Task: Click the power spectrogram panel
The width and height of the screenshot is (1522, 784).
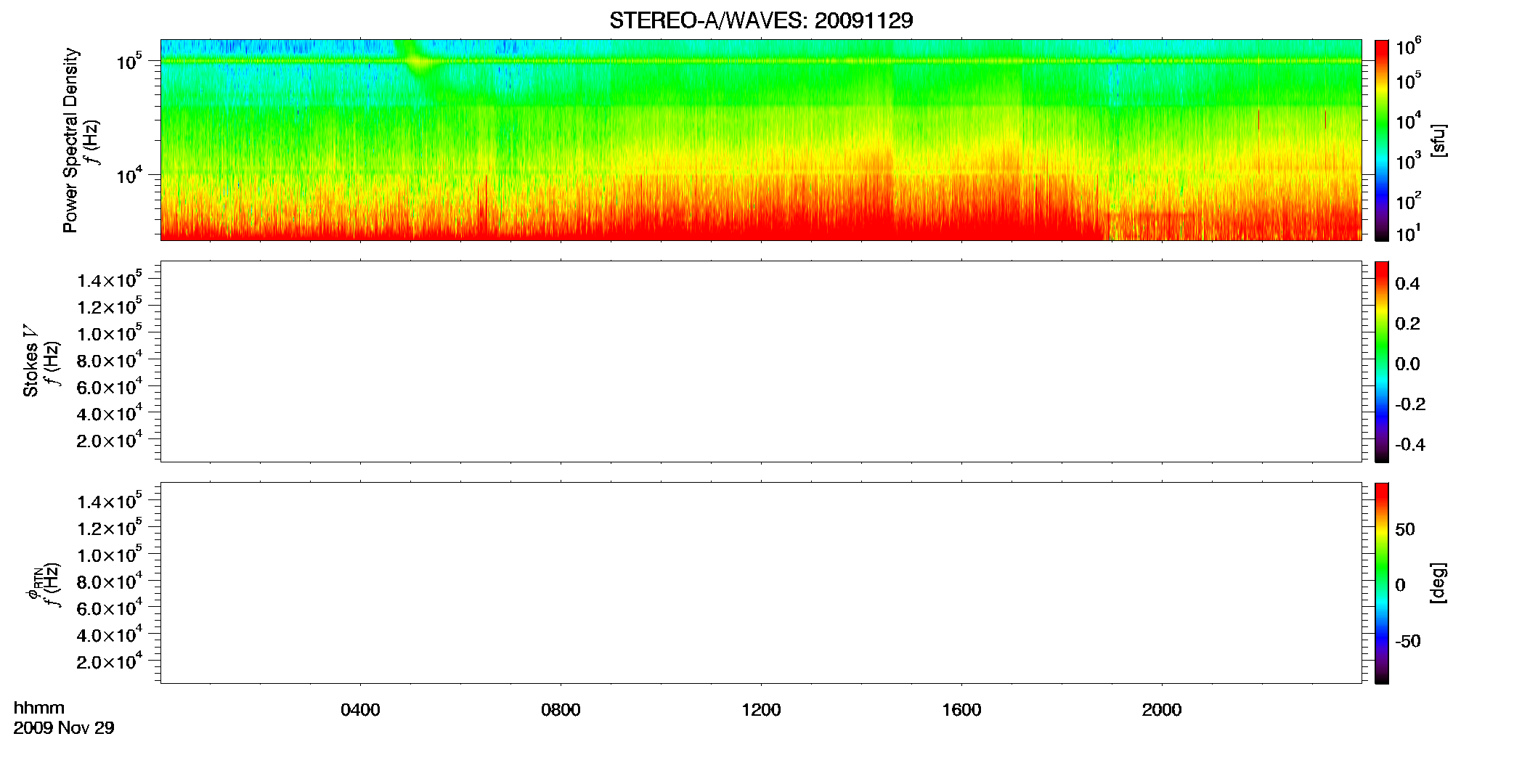Action: (761, 140)
